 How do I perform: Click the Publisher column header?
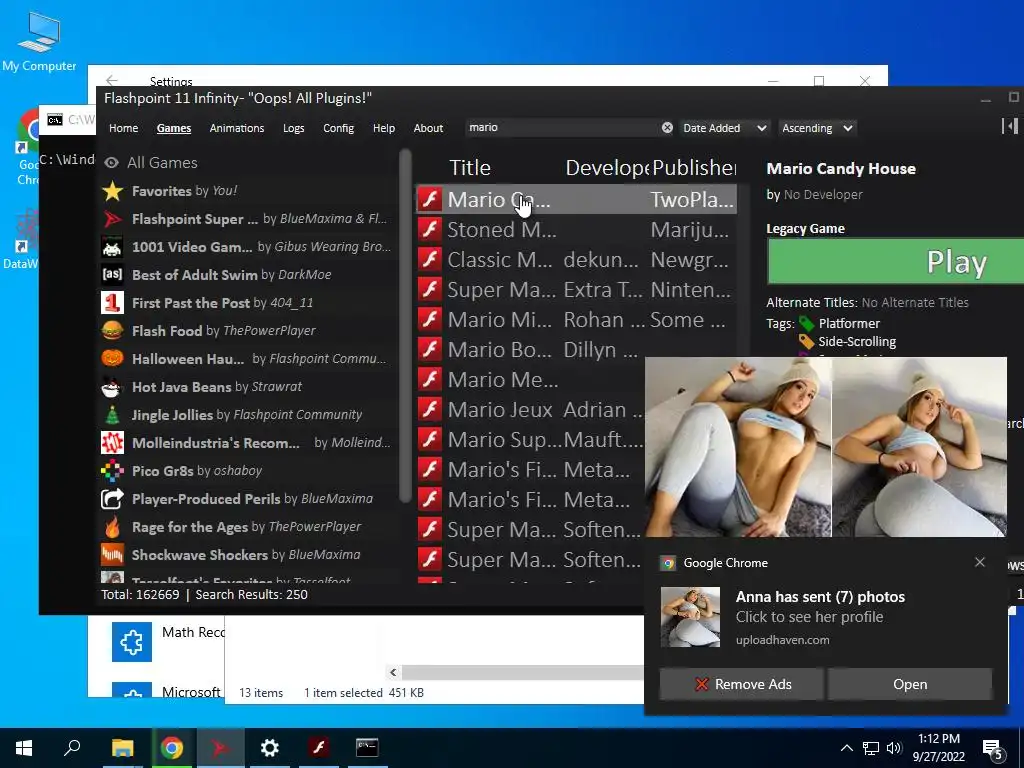point(694,168)
